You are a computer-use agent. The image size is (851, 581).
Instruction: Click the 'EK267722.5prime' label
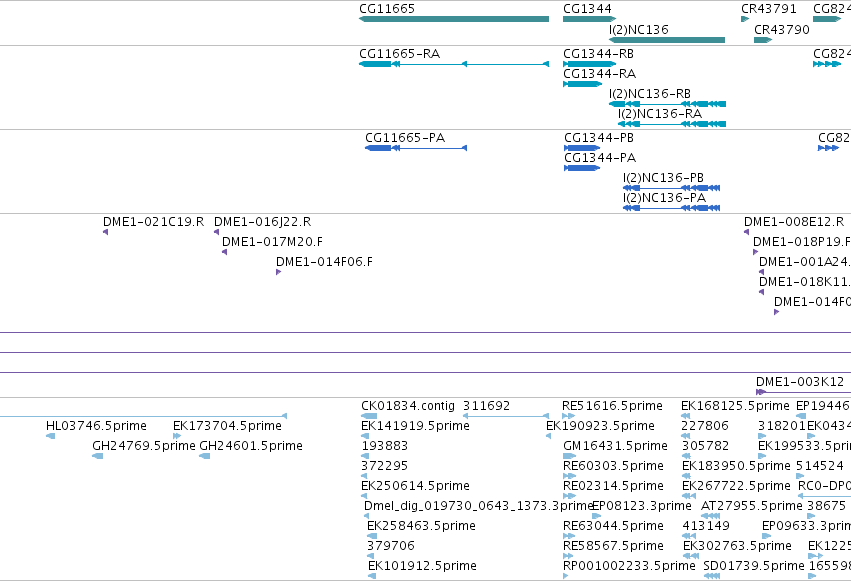point(736,486)
